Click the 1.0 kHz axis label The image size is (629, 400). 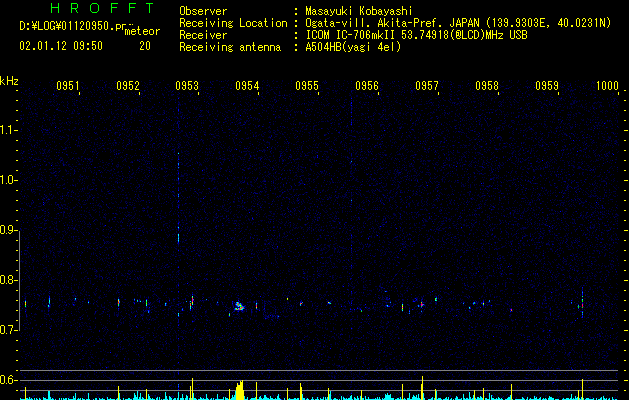coord(7,180)
